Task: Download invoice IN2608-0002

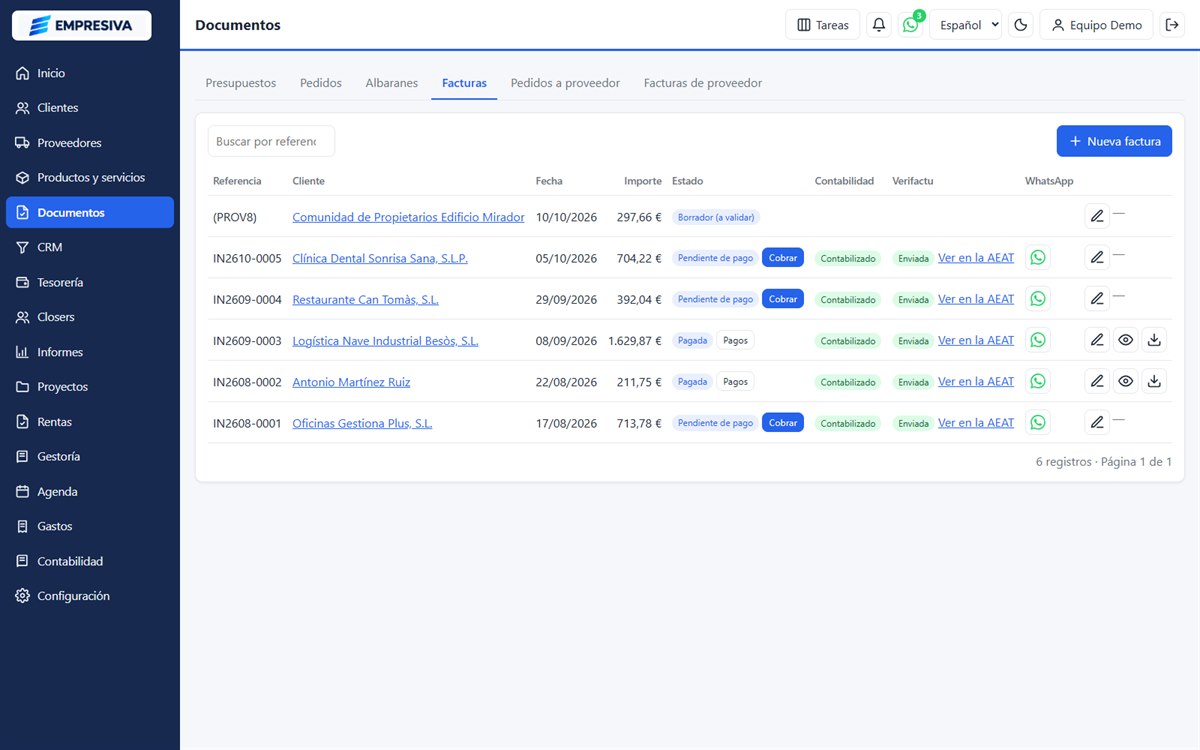Action: tap(1154, 381)
